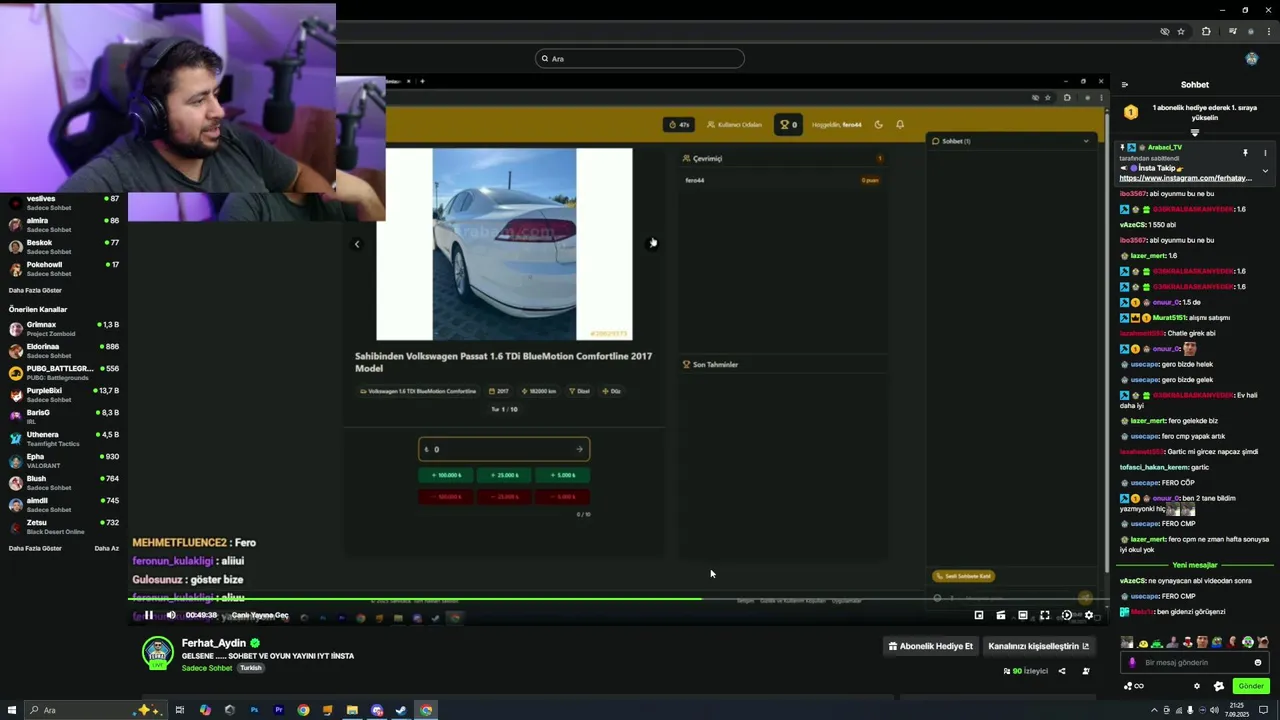Click the stream progress bar
Screen dimensions: 1280x720
[617, 599]
